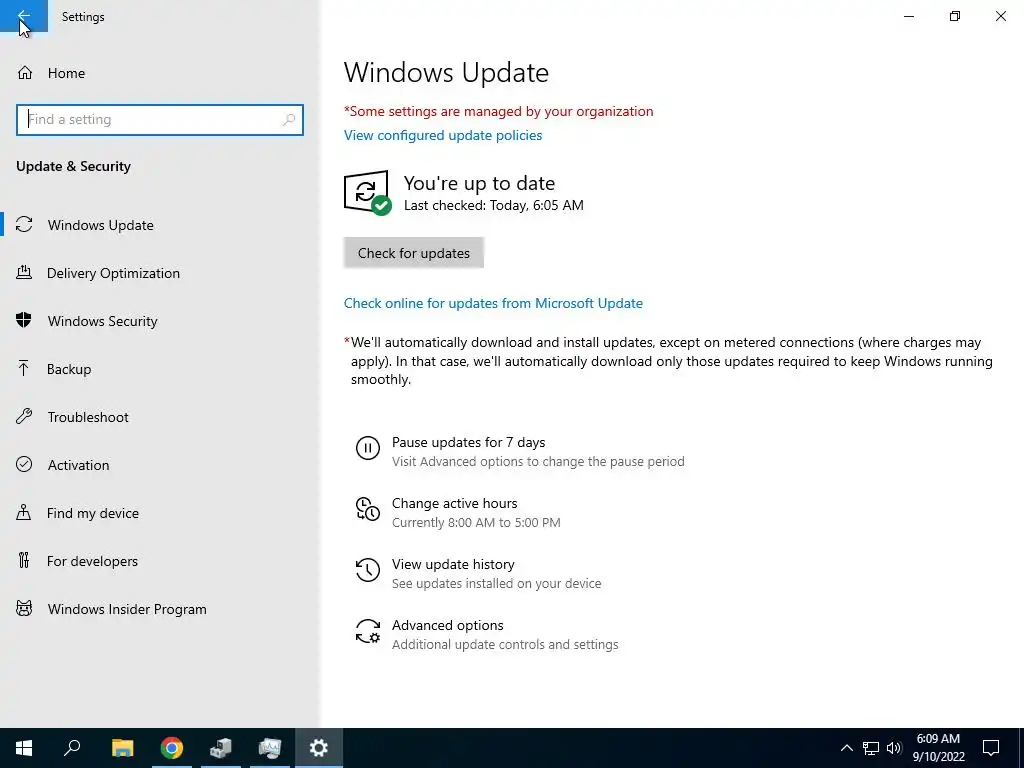Open Server Manager taskbar icon
The height and width of the screenshot is (768, 1024).
221,748
